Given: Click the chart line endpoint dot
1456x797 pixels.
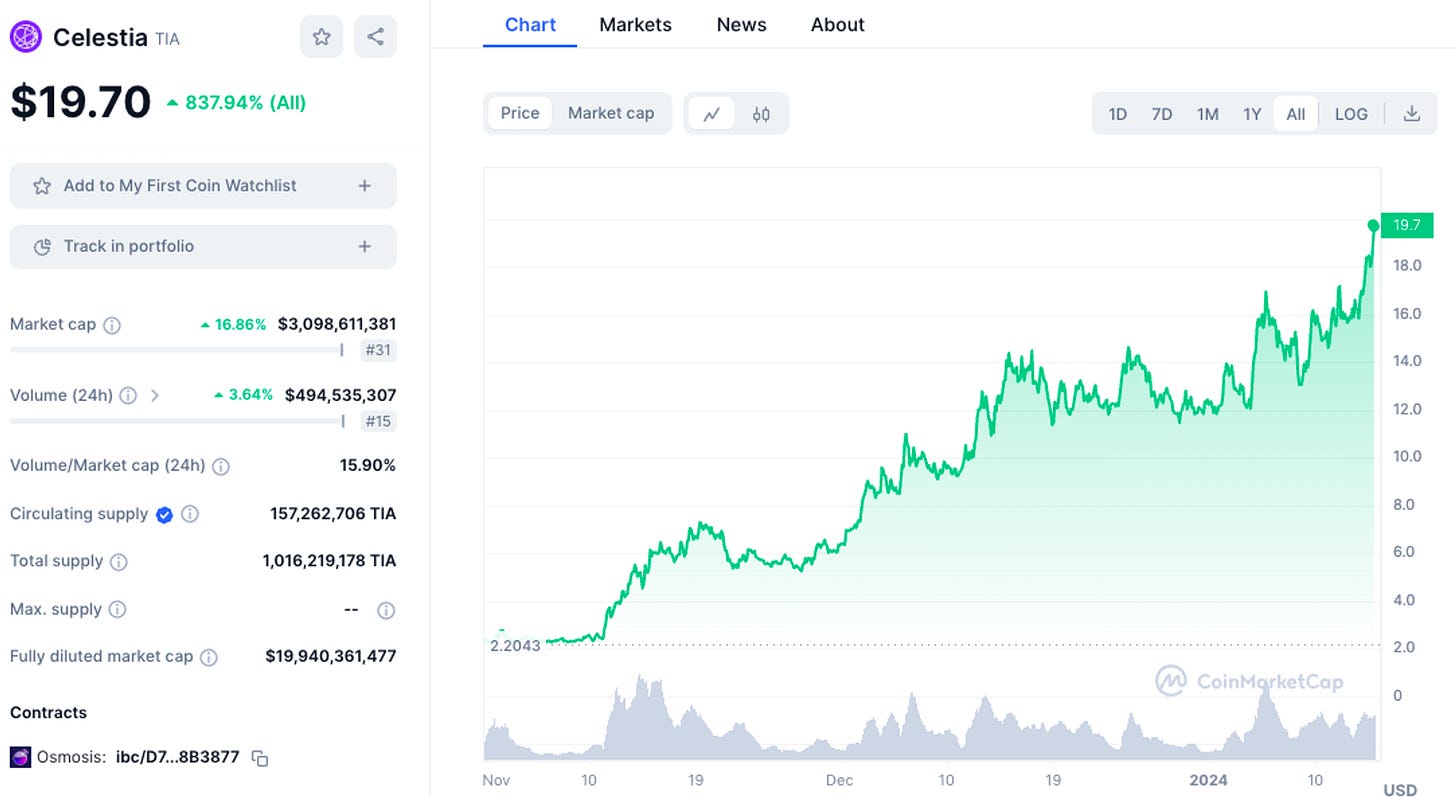Looking at the screenshot, I should click(1374, 226).
